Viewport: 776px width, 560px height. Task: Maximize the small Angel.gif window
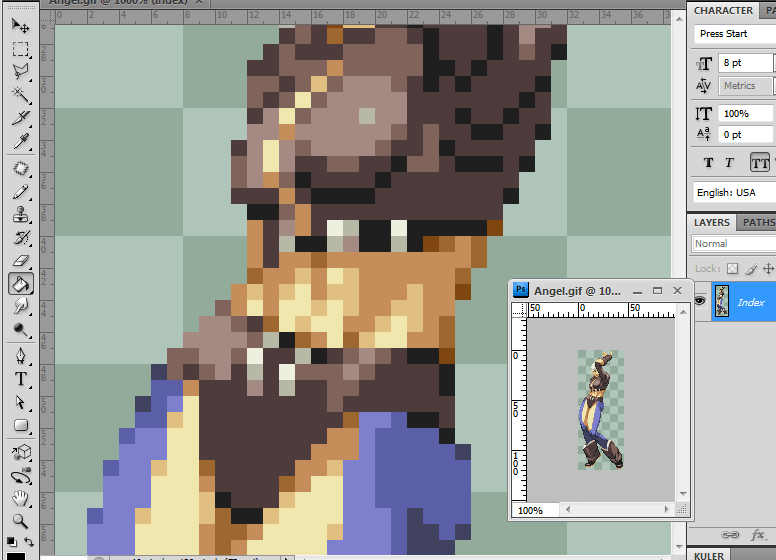(x=657, y=291)
